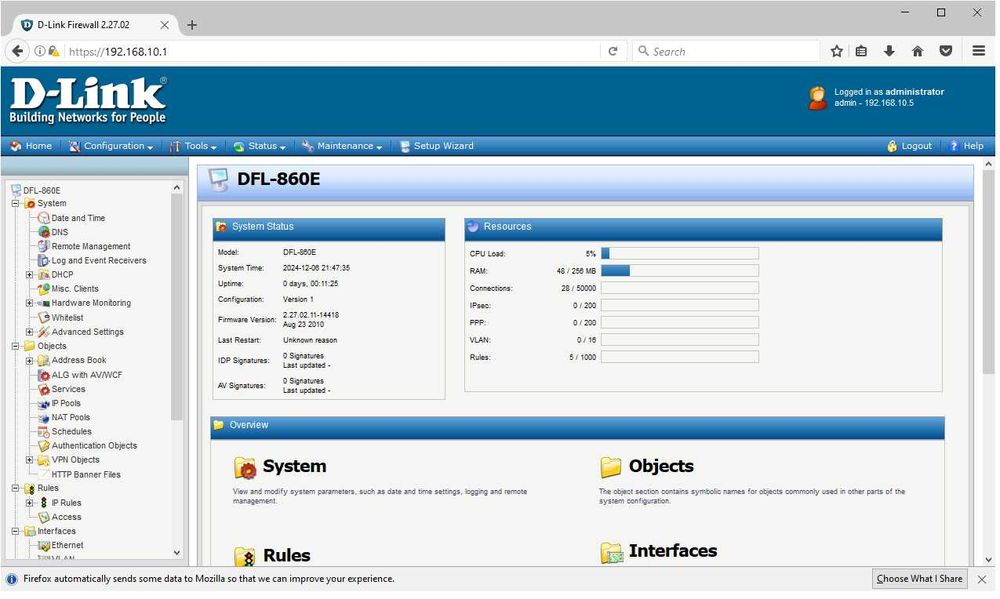Open Remote Management icon in tree
This screenshot has width=1000, height=599.
coord(43,247)
